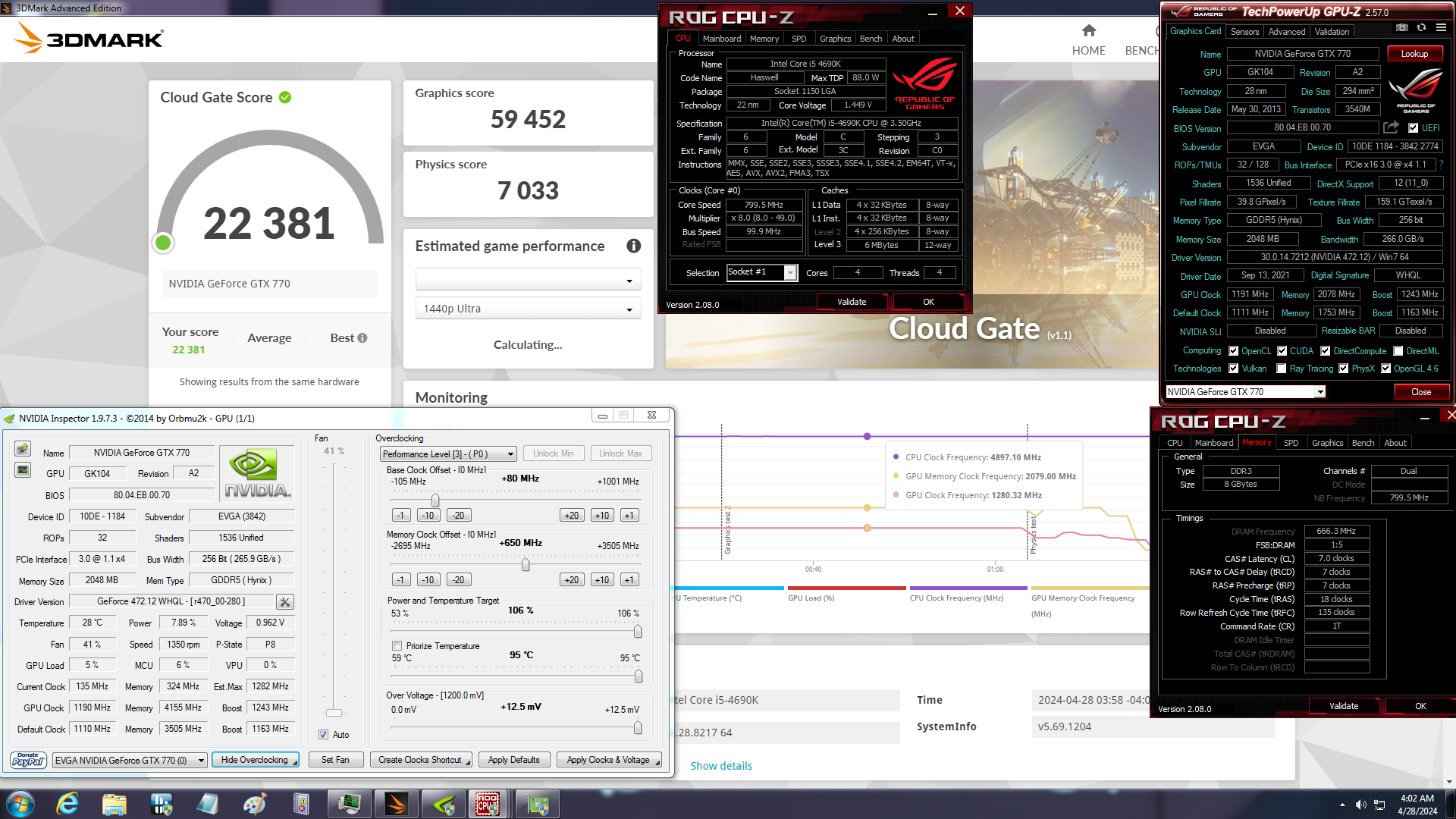Screen dimensions: 1456x819
Task: Open the GPU-Z hamburger menu
Action: point(1441,27)
